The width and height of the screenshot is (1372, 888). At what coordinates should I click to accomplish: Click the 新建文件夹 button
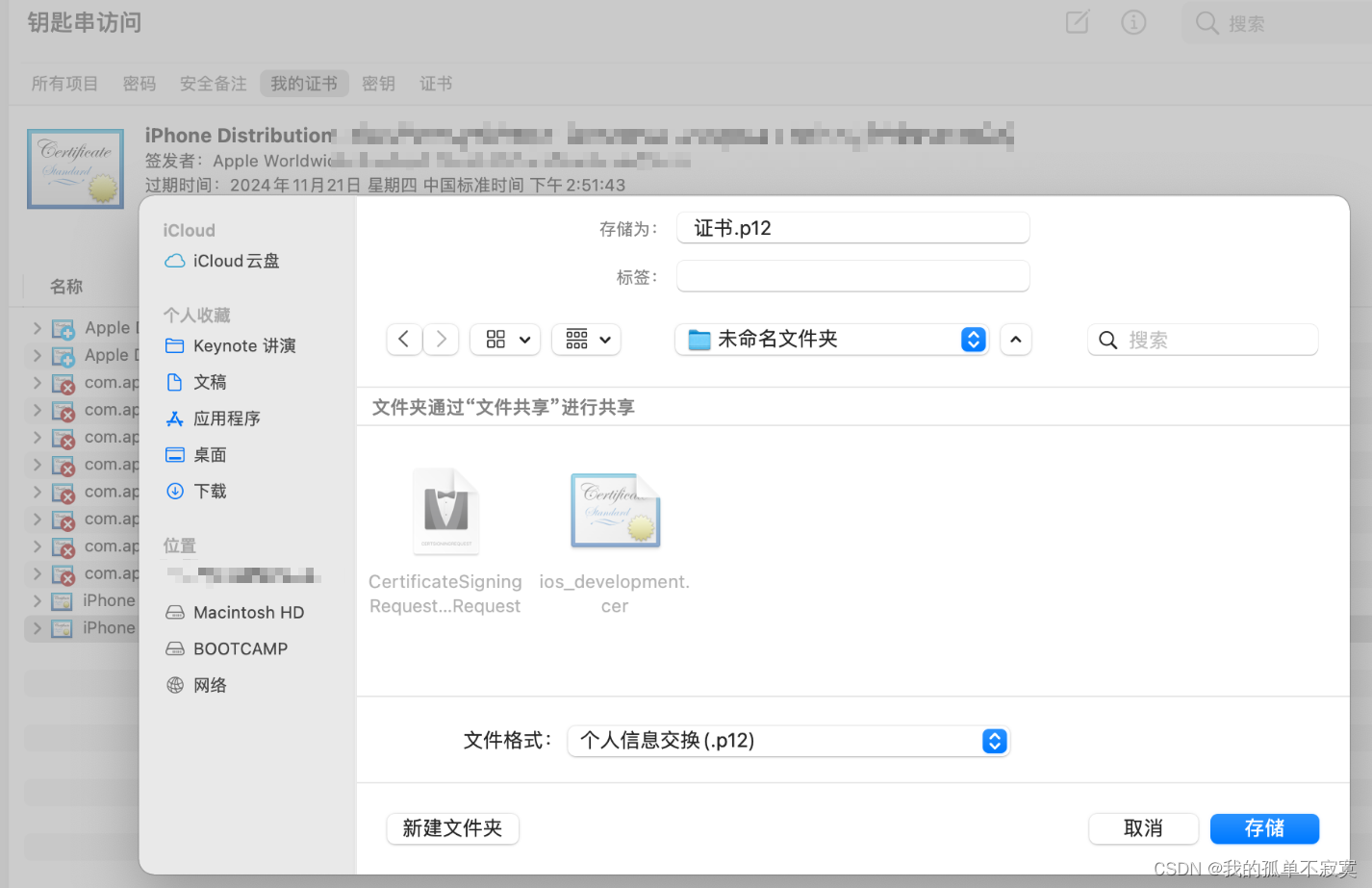(x=452, y=828)
